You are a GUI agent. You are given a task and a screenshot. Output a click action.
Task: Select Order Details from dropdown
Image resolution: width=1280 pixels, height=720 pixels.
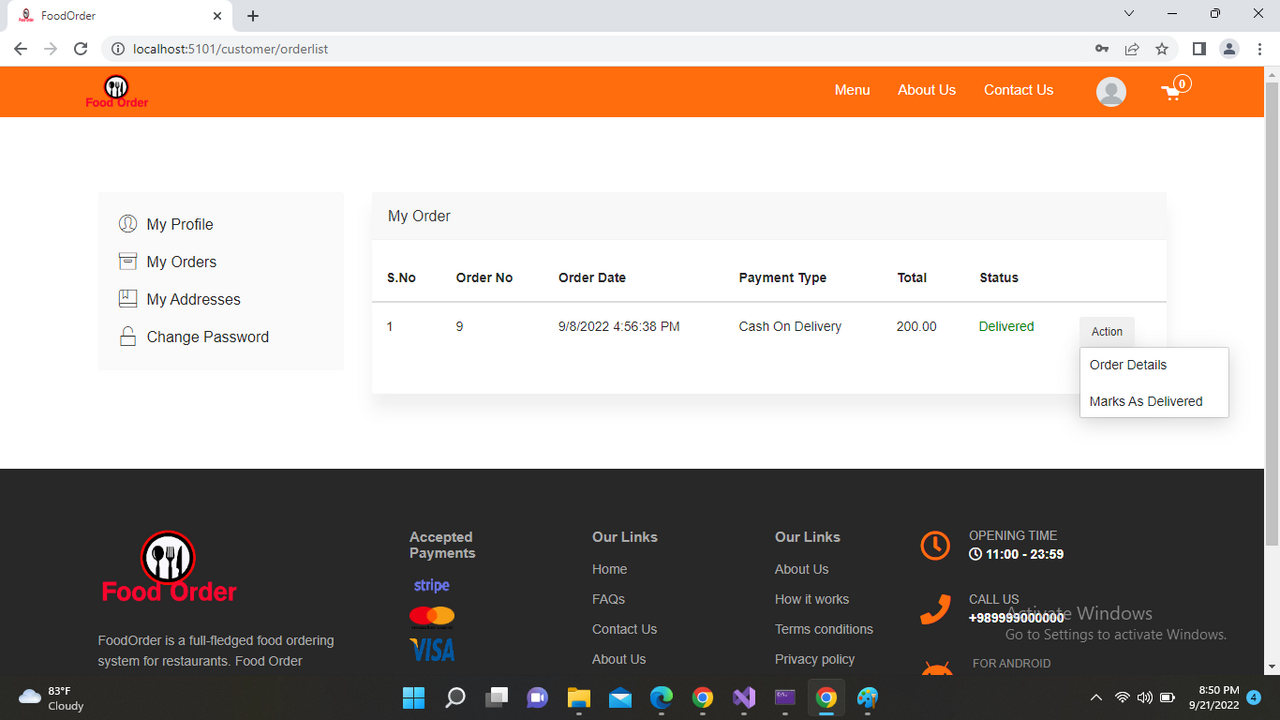click(x=1128, y=365)
